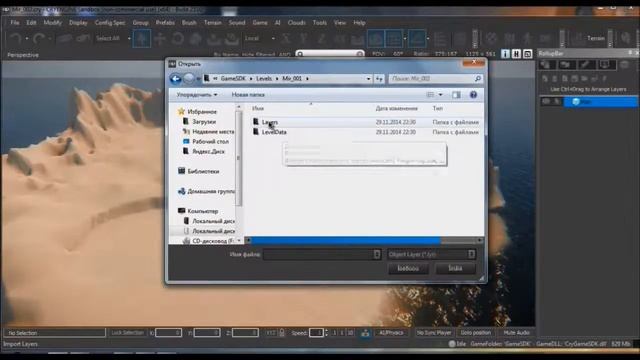The image size is (640, 360).
Task: Click the refresh button next to the address bar
Action: 379,78
